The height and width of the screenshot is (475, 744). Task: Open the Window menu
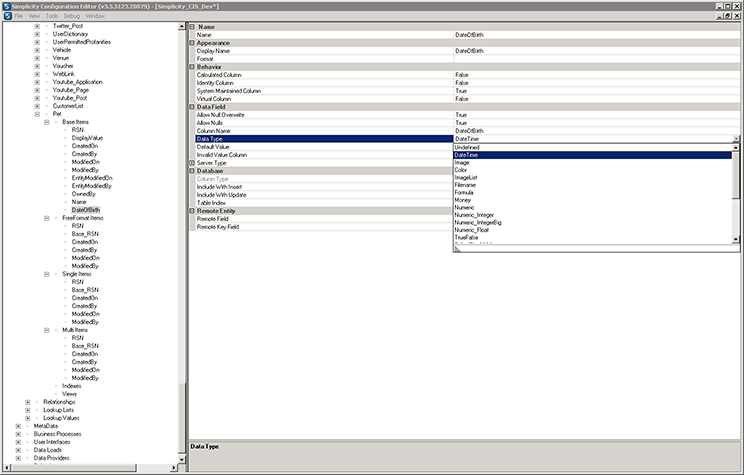[95, 16]
